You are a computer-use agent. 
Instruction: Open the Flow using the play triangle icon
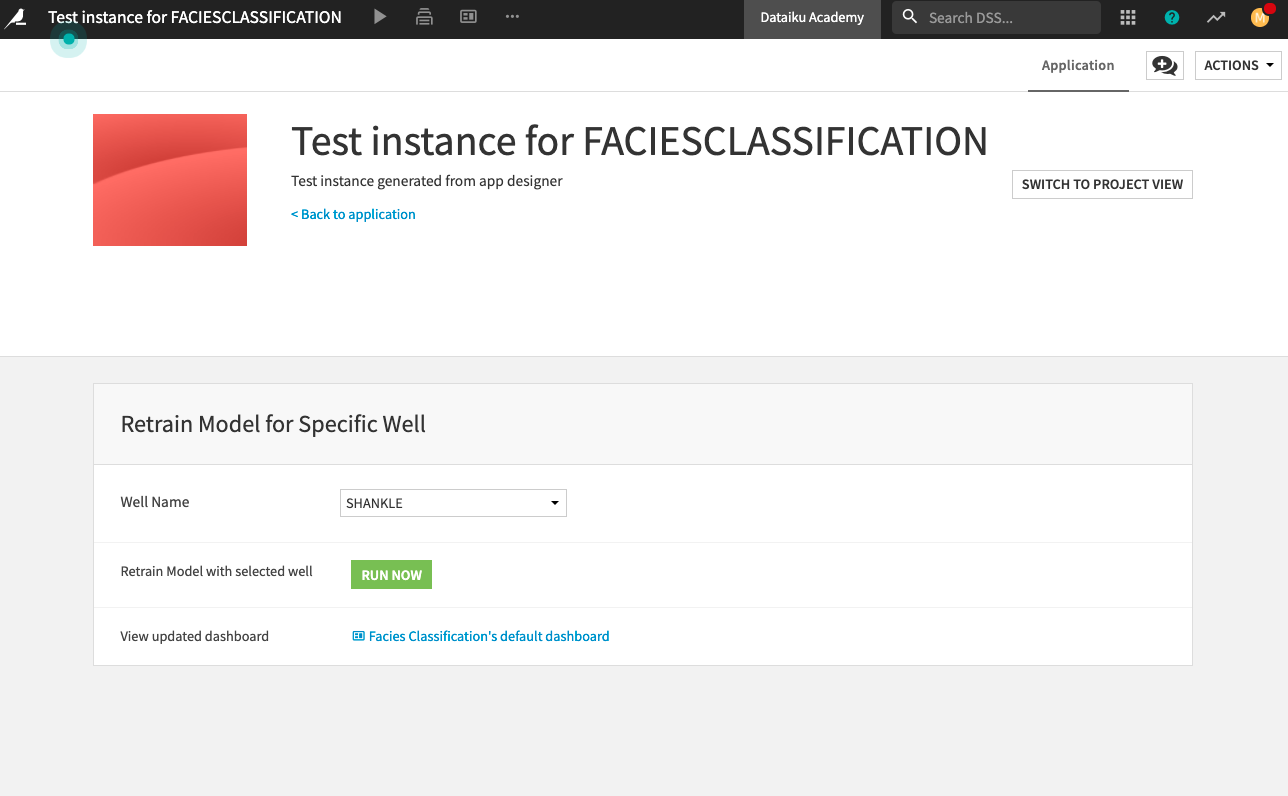tap(379, 17)
